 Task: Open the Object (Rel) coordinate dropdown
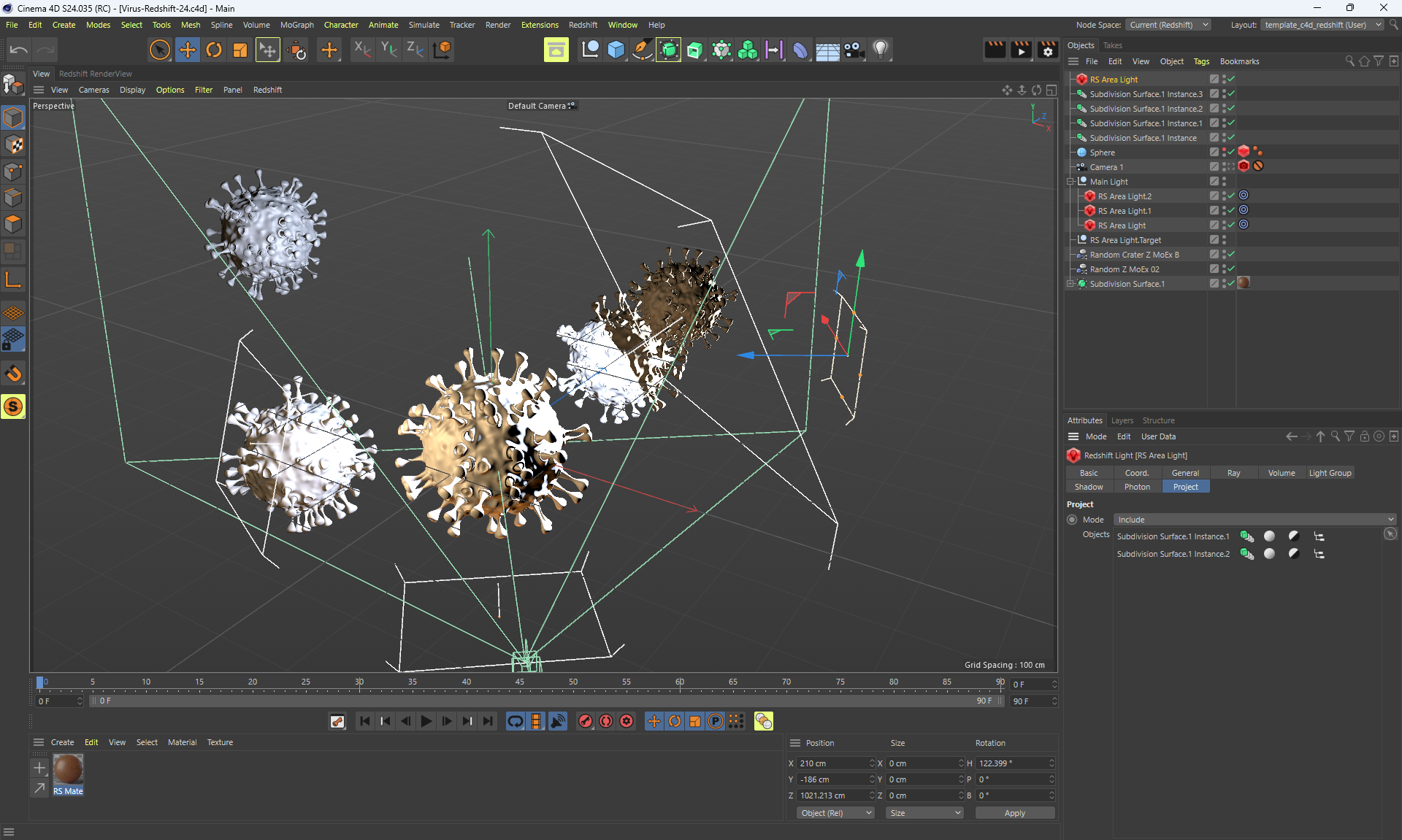tap(835, 813)
